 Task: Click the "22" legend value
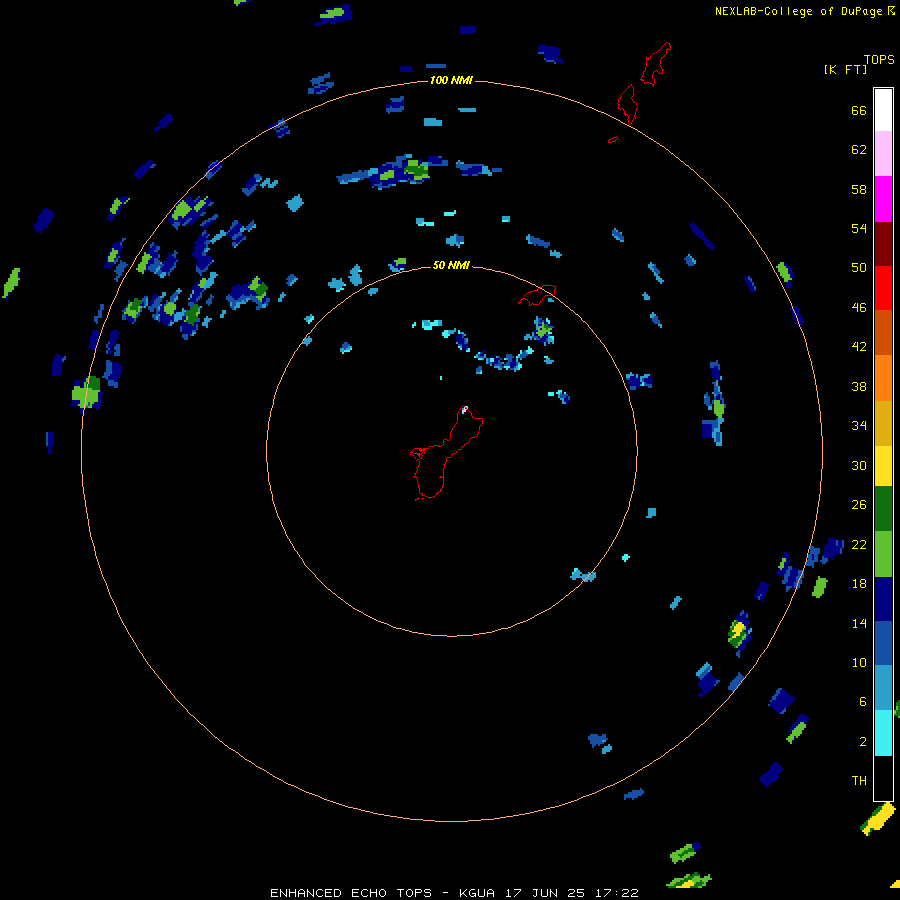point(859,544)
